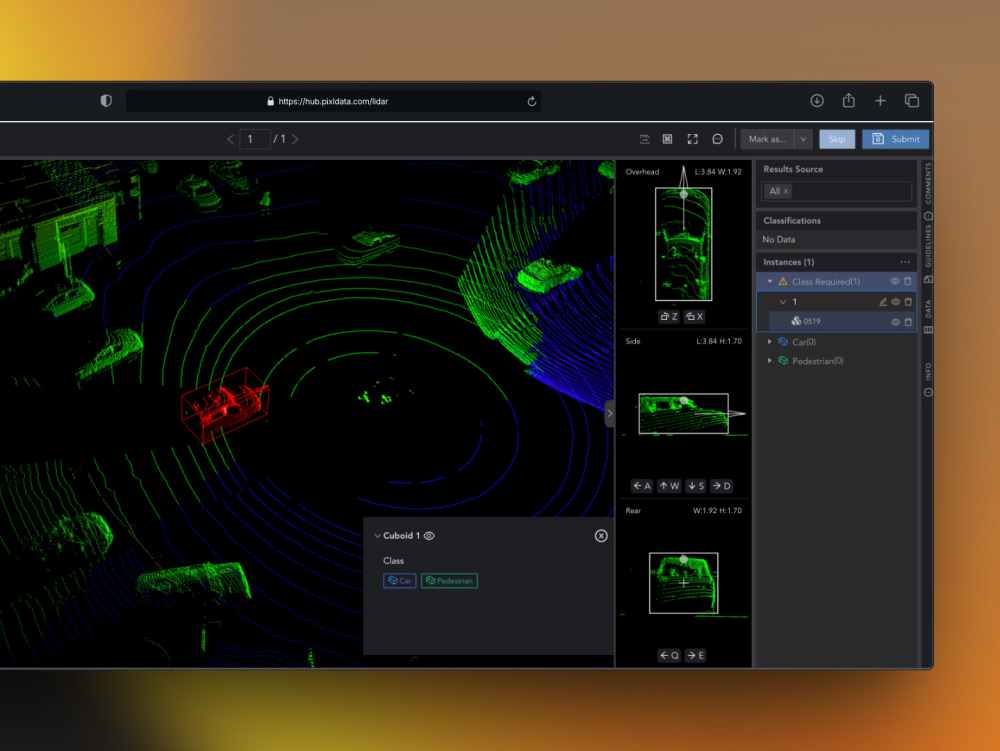Open the Data side tab
This screenshot has height=751, width=1000.
(x=928, y=315)
